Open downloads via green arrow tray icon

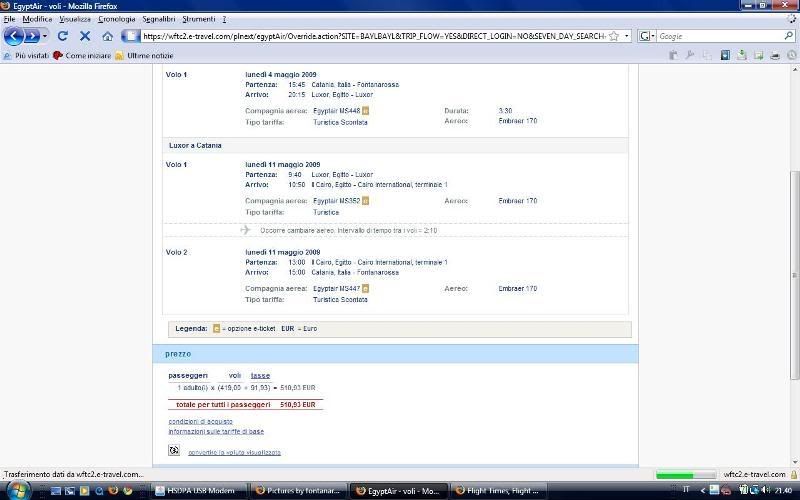point(742,55)
